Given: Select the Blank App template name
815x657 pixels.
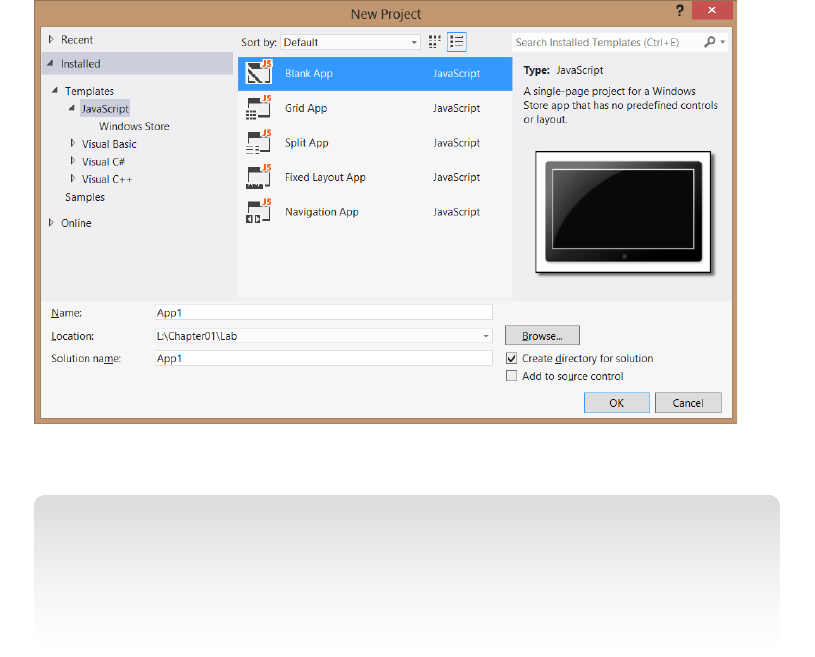Looking at the screenshot, I should (309, 73).
